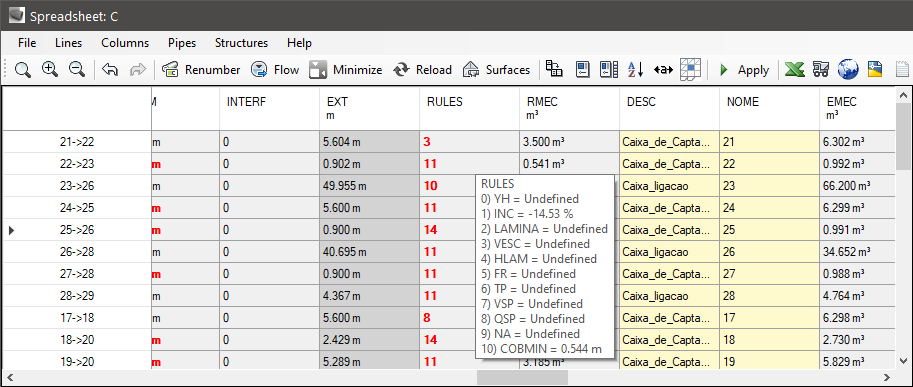
Task: Undo the last action
Action: pos(109,70)
